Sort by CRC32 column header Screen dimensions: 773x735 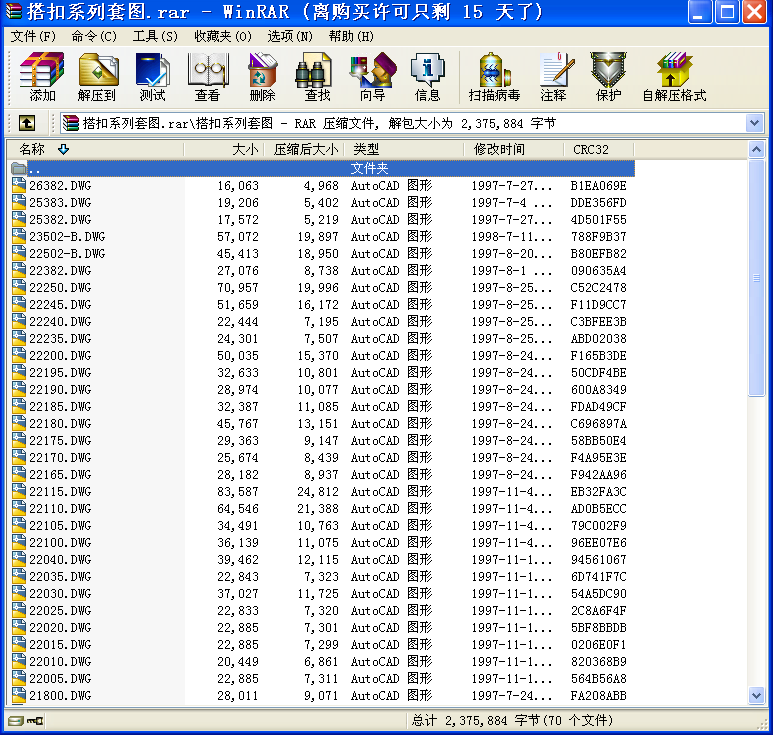598,149
